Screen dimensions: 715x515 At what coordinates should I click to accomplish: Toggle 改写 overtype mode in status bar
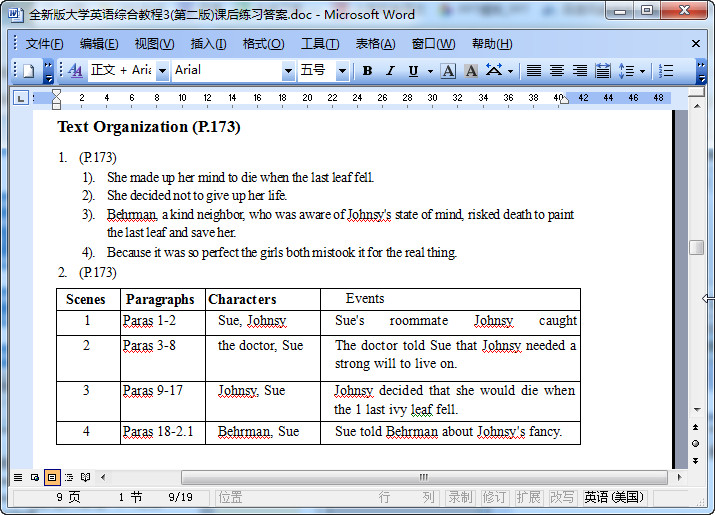tap(562, 497)
